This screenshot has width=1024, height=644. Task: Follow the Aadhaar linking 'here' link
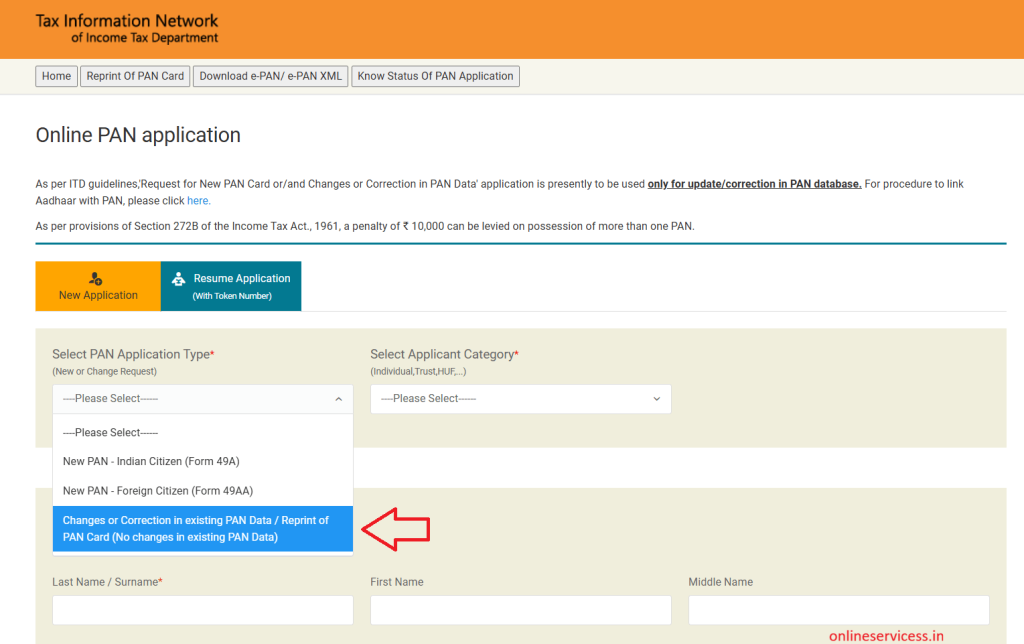199,201
